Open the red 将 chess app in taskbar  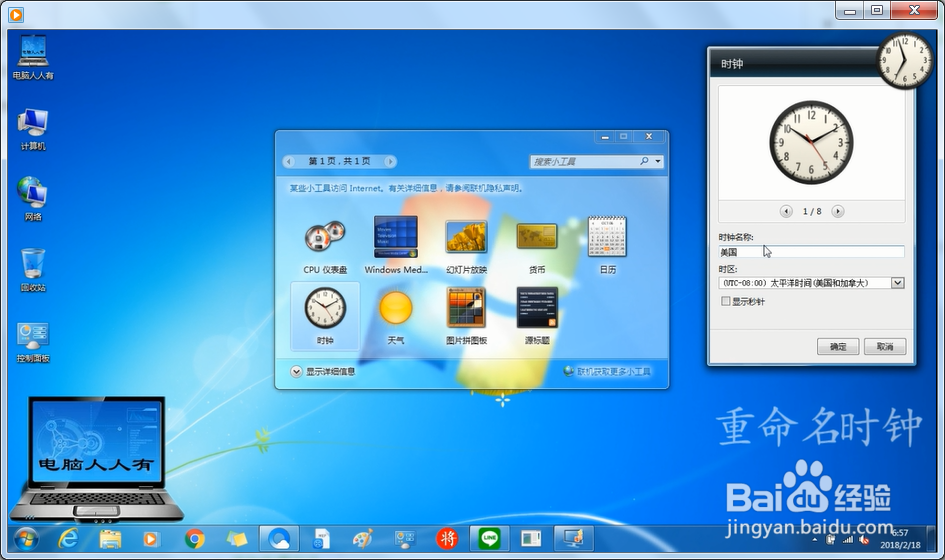(447, 538)
